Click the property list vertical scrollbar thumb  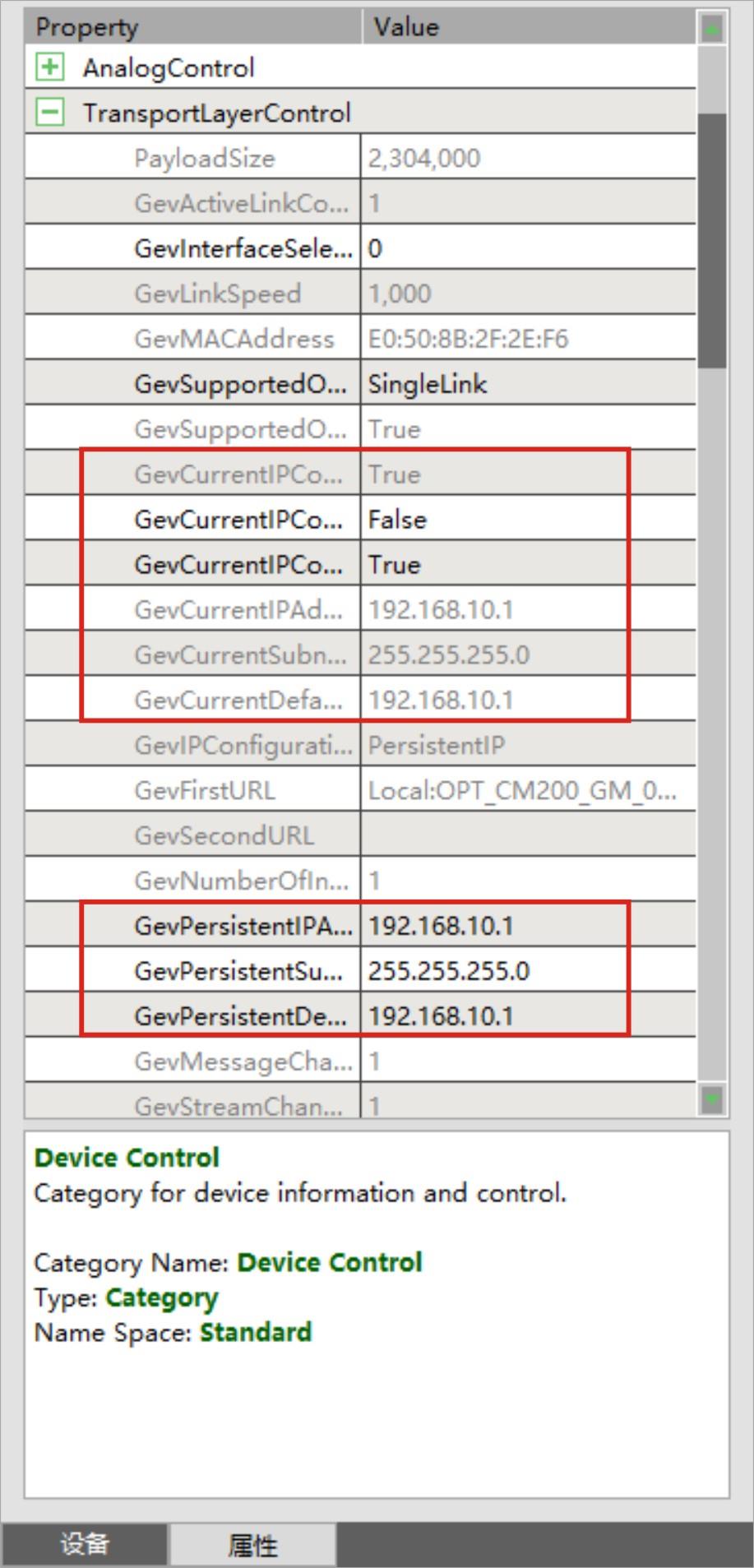711,240
